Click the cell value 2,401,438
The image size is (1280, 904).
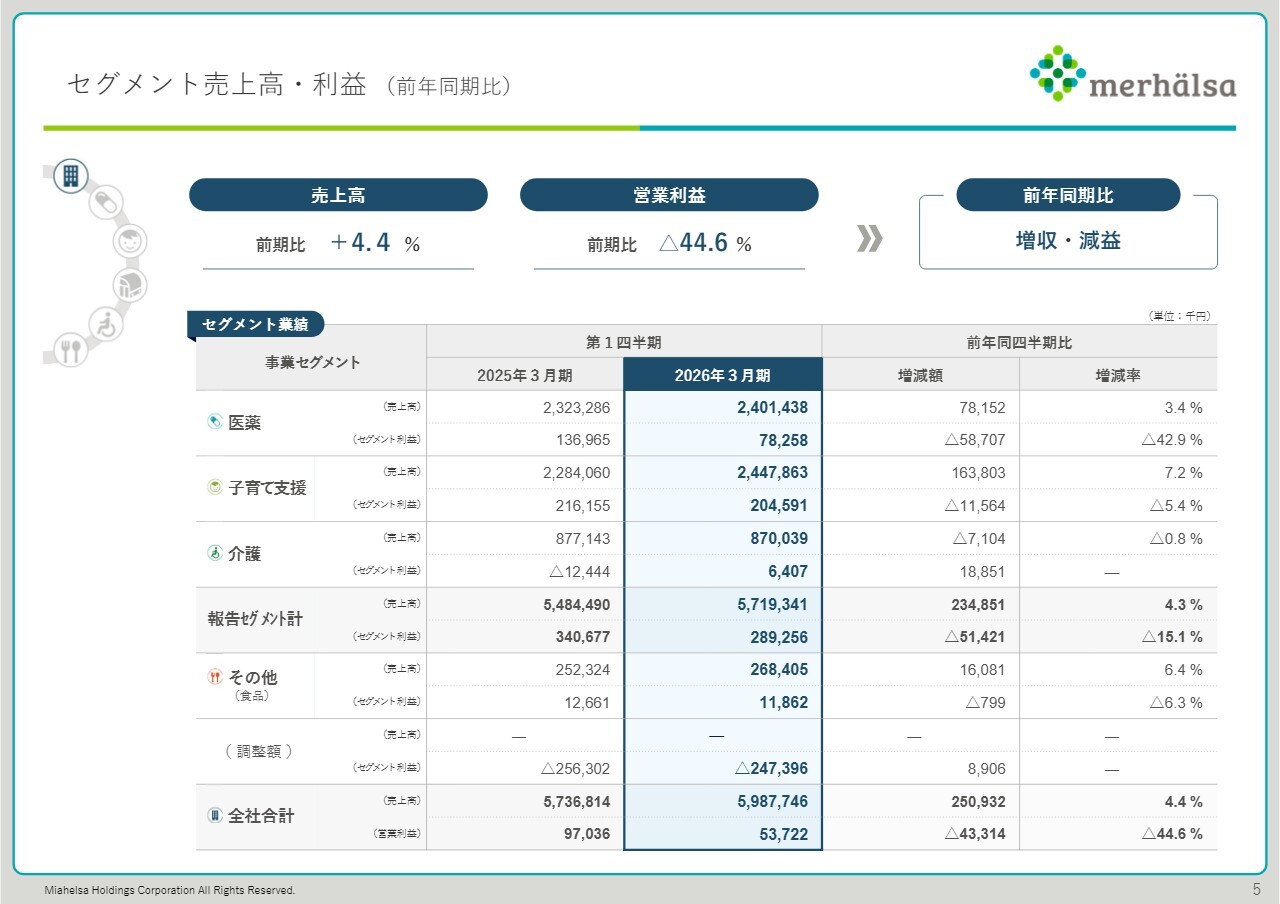pyautogui.click(x=772, y=408)
